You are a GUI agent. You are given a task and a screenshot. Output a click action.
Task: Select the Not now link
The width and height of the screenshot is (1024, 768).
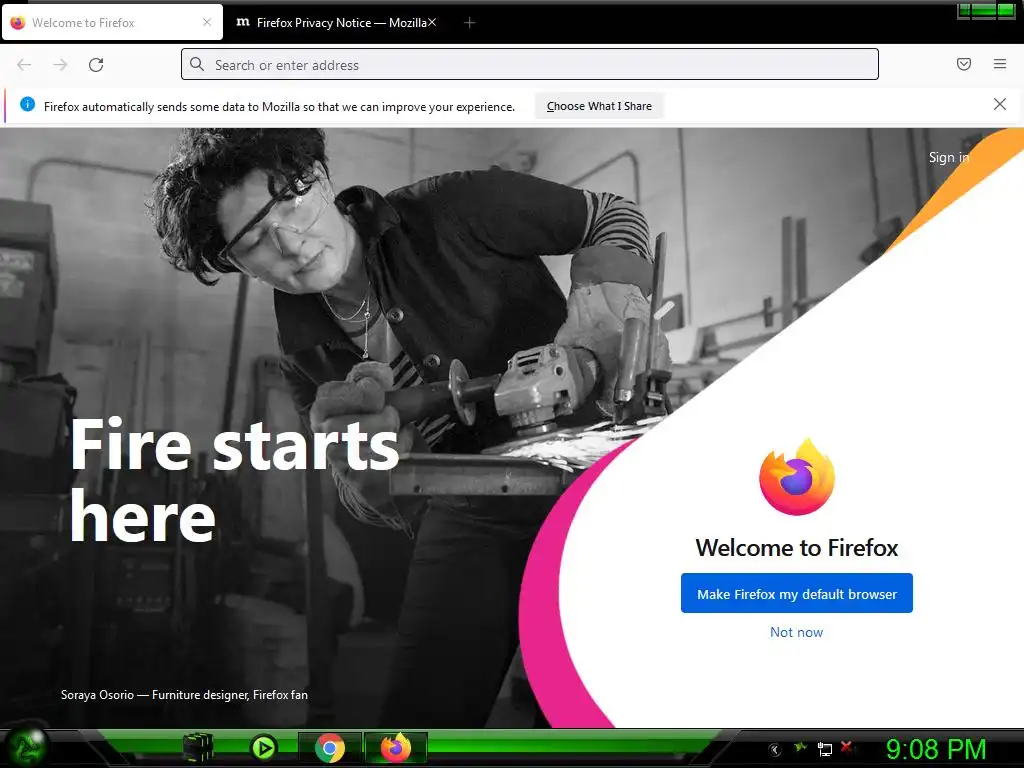coord(796,632)
